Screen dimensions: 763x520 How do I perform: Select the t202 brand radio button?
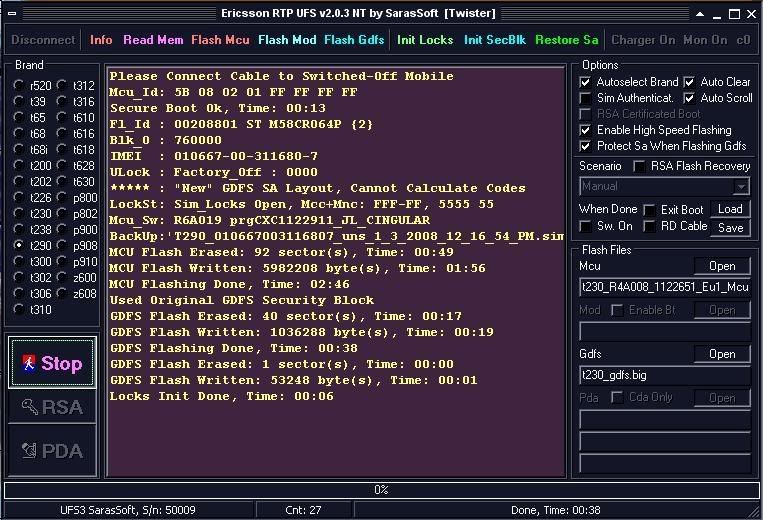(x=18, y=181)
